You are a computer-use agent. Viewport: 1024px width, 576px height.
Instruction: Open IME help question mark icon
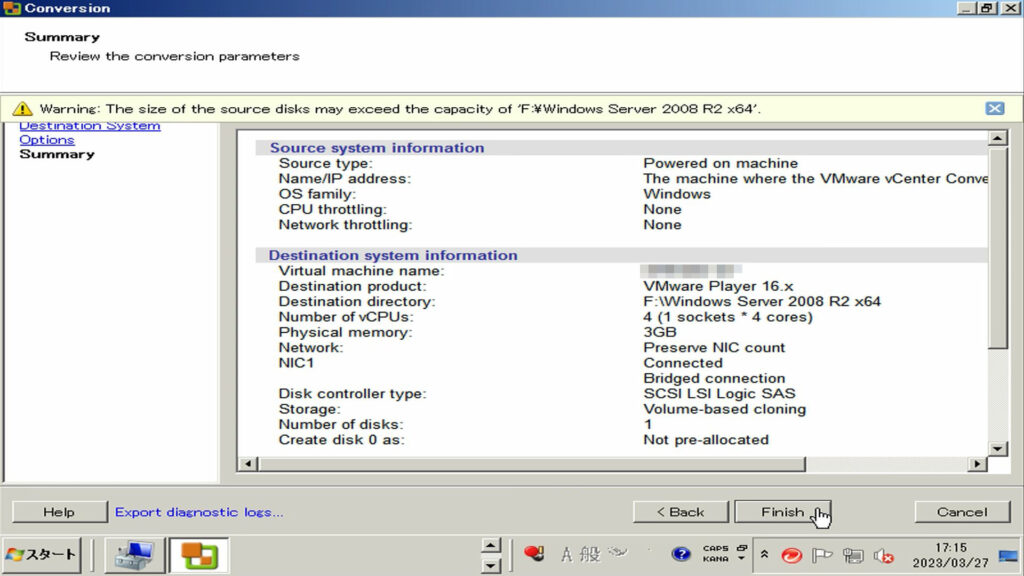point(680,554)
